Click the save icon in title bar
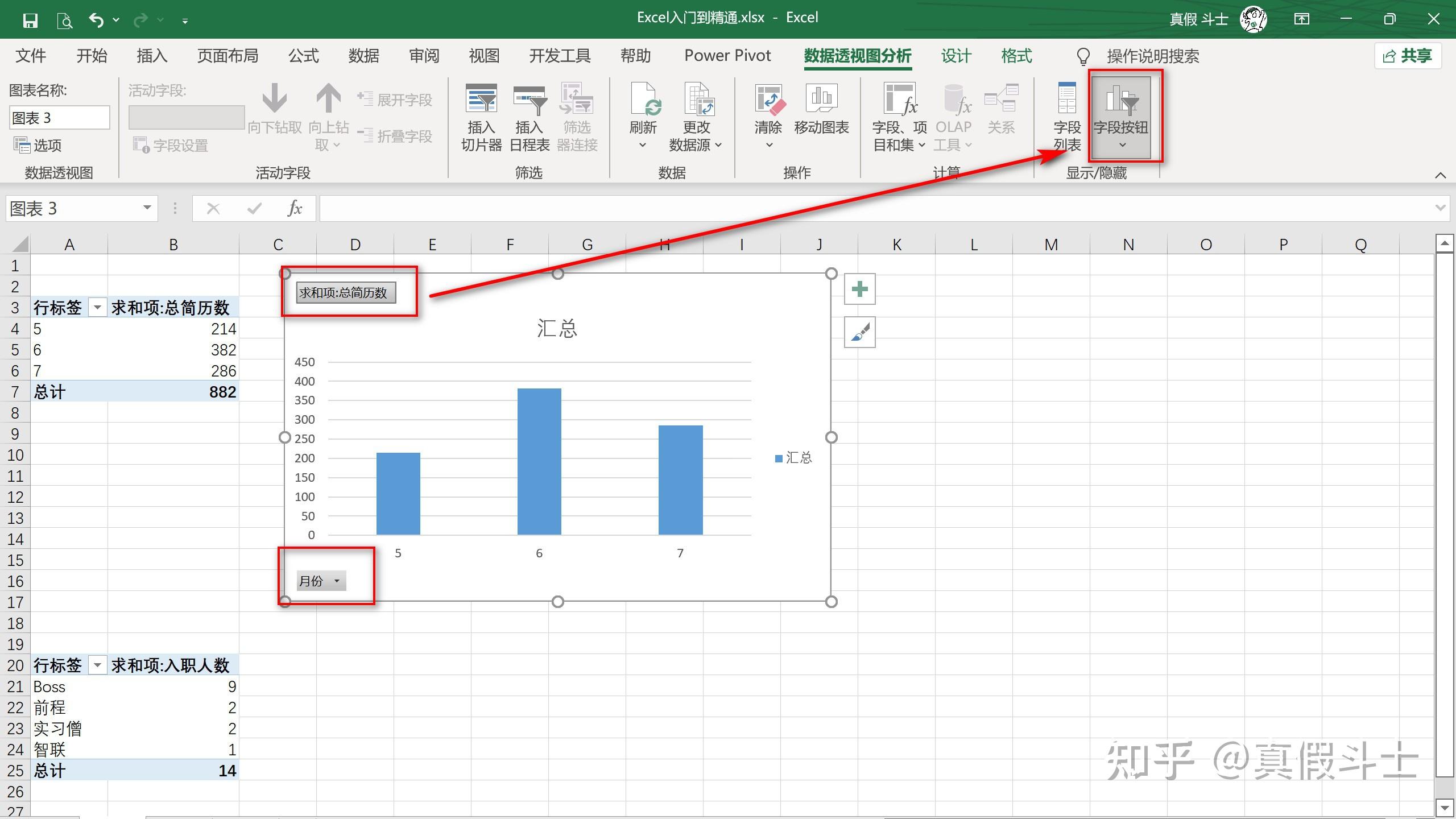 30,20
